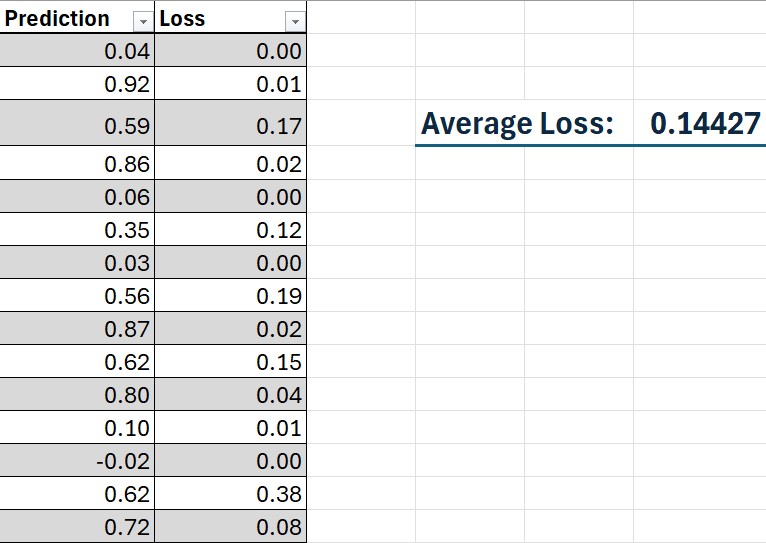Click prediction cell showing 0.72
This screenshot has height=543, width=766.
[x=78, y=527]
